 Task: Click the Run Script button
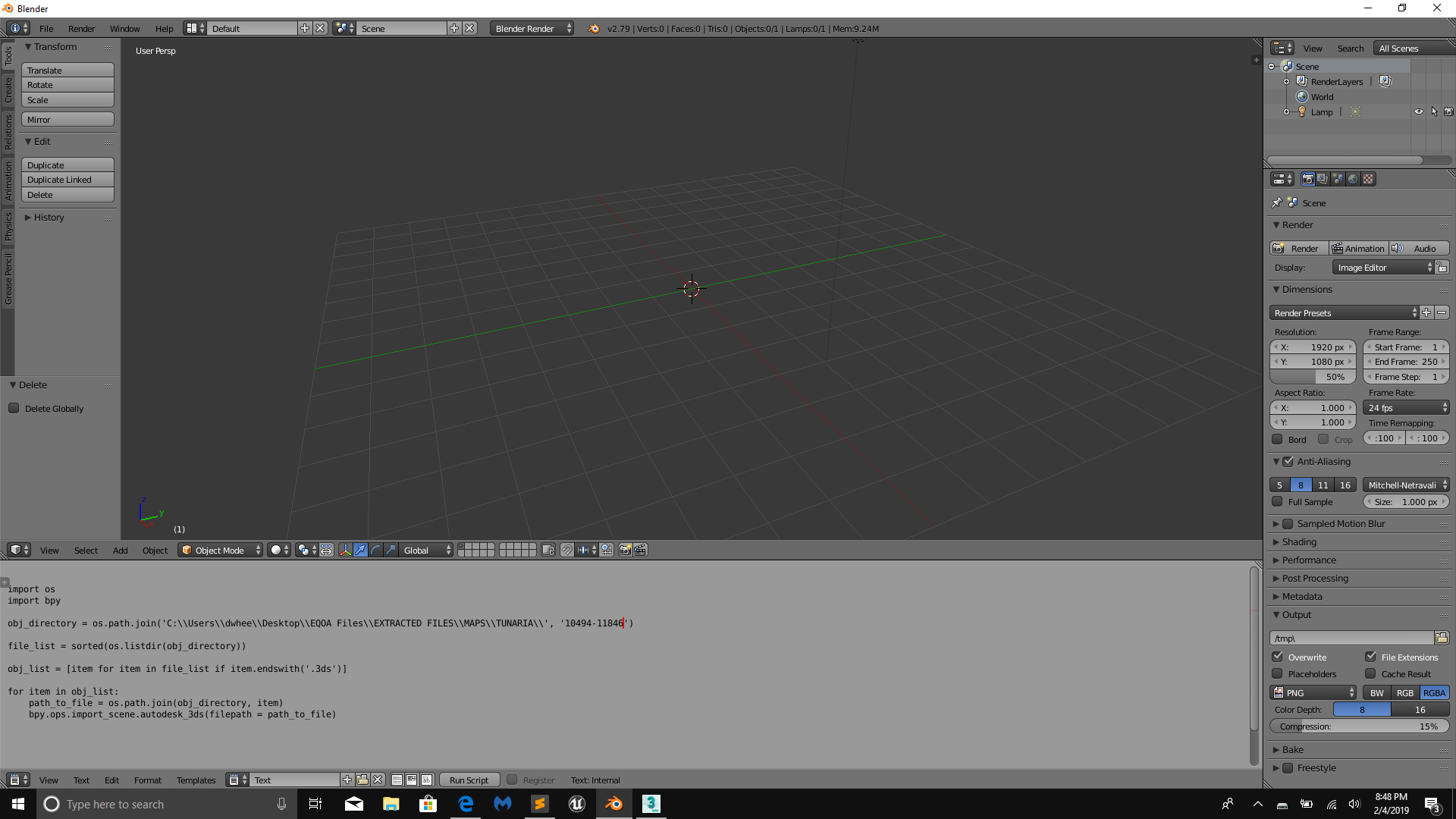pos(469,780)
